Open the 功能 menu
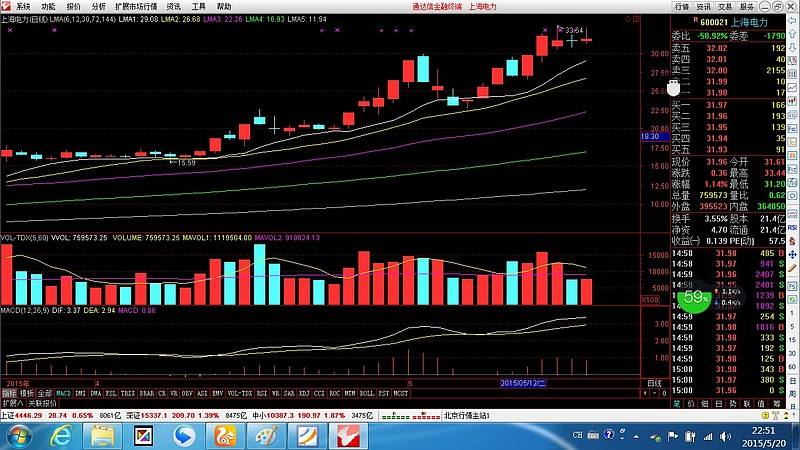800x450 pixels. [x=48, y=7]
